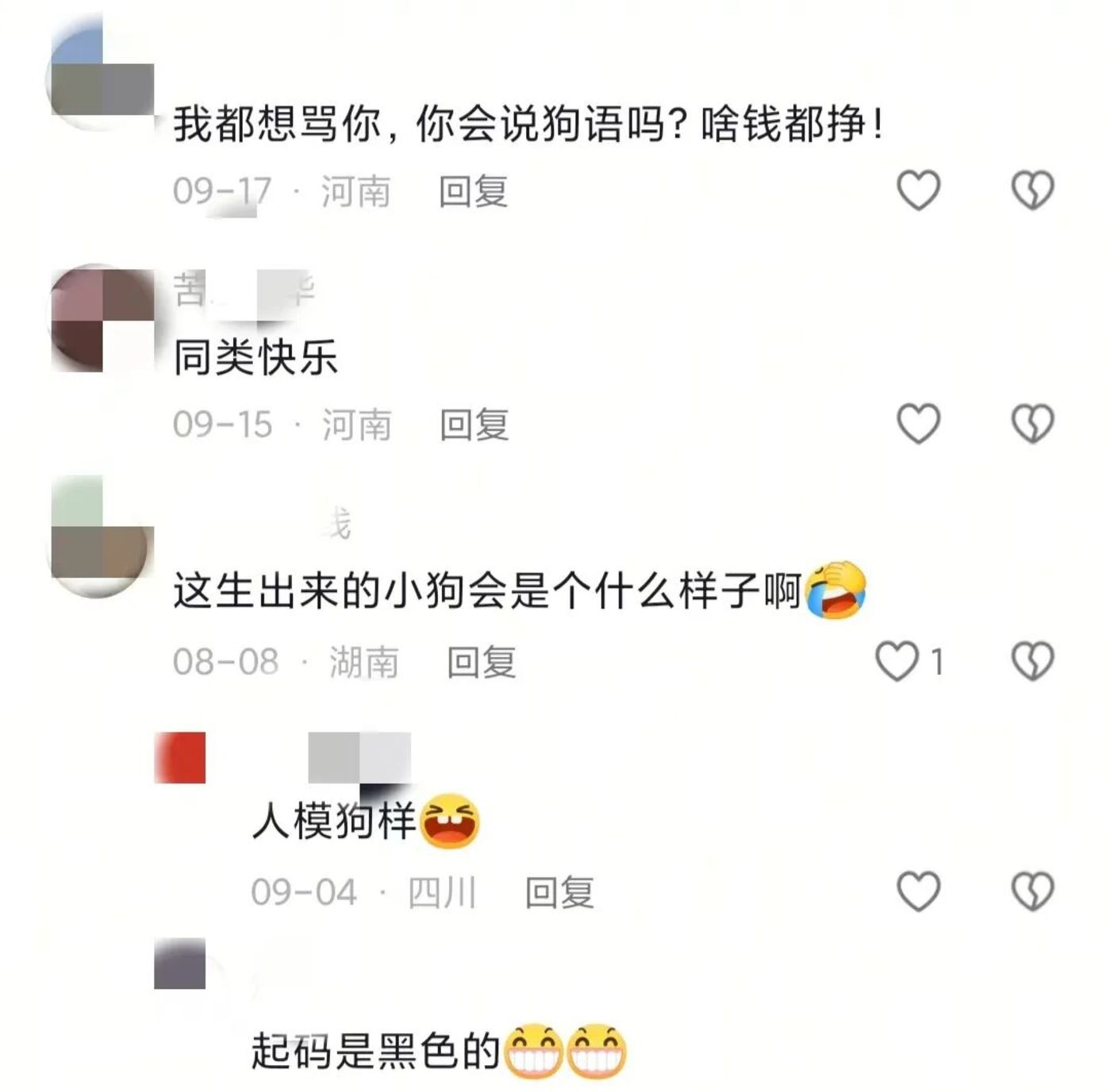Image resolution: width=1110 pixels, height=1092 pixels.
Task: Open avatar of the 狗语 commenter
Action: pos(100,75)
